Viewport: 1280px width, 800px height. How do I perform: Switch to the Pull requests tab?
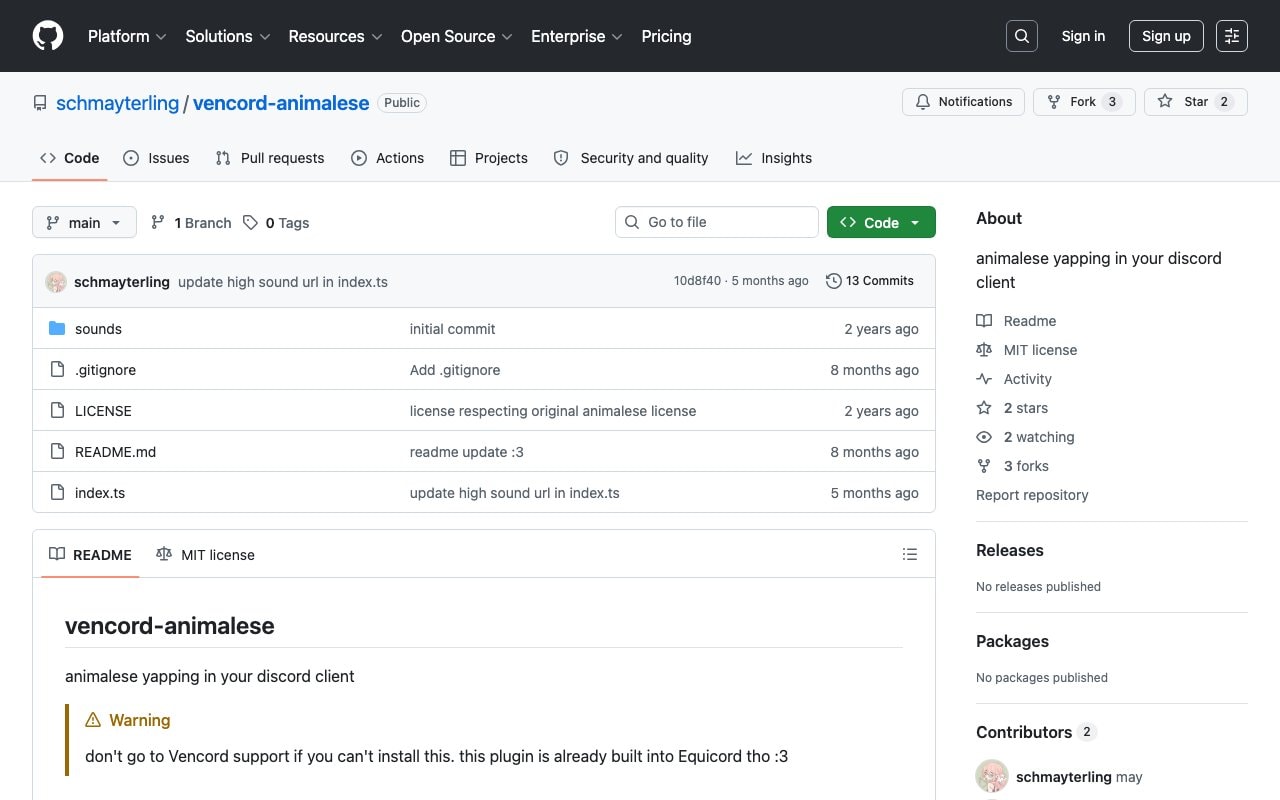click(270, 158)
